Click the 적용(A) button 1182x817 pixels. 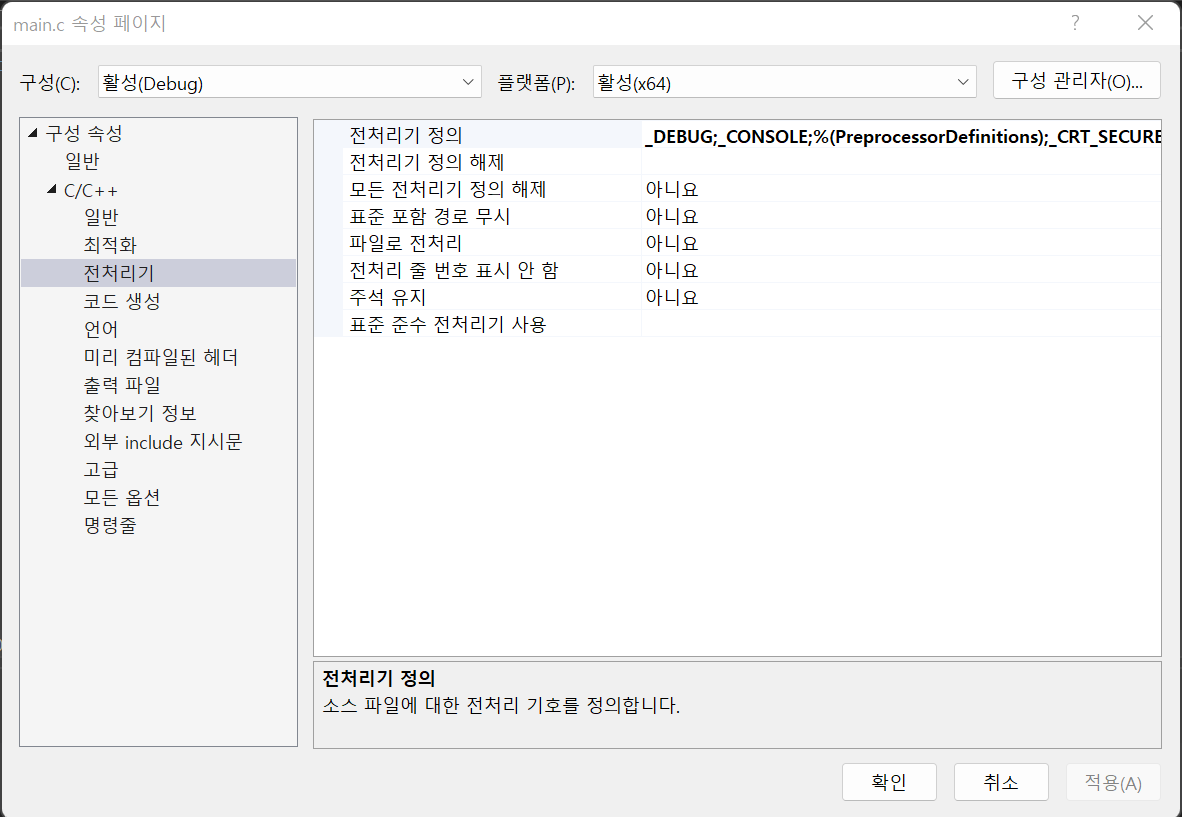pyautogui.click(x=1113, y=782)
